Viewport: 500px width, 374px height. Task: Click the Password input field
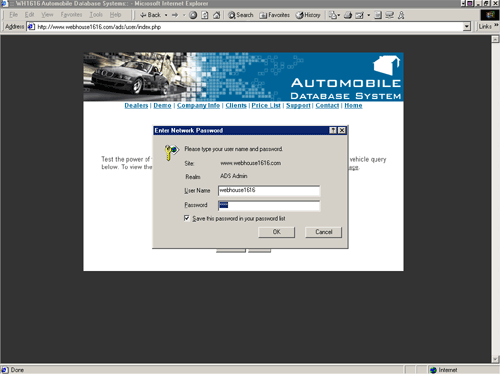coord(269,205)
